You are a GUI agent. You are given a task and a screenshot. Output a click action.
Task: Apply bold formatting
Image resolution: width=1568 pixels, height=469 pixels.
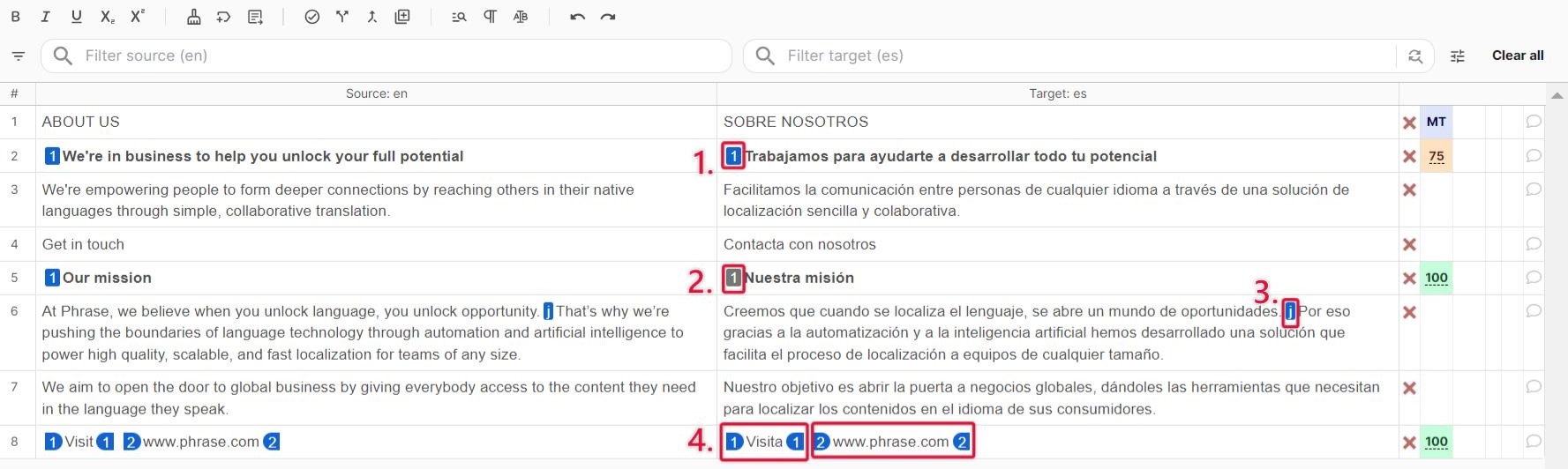click(15, 17)
